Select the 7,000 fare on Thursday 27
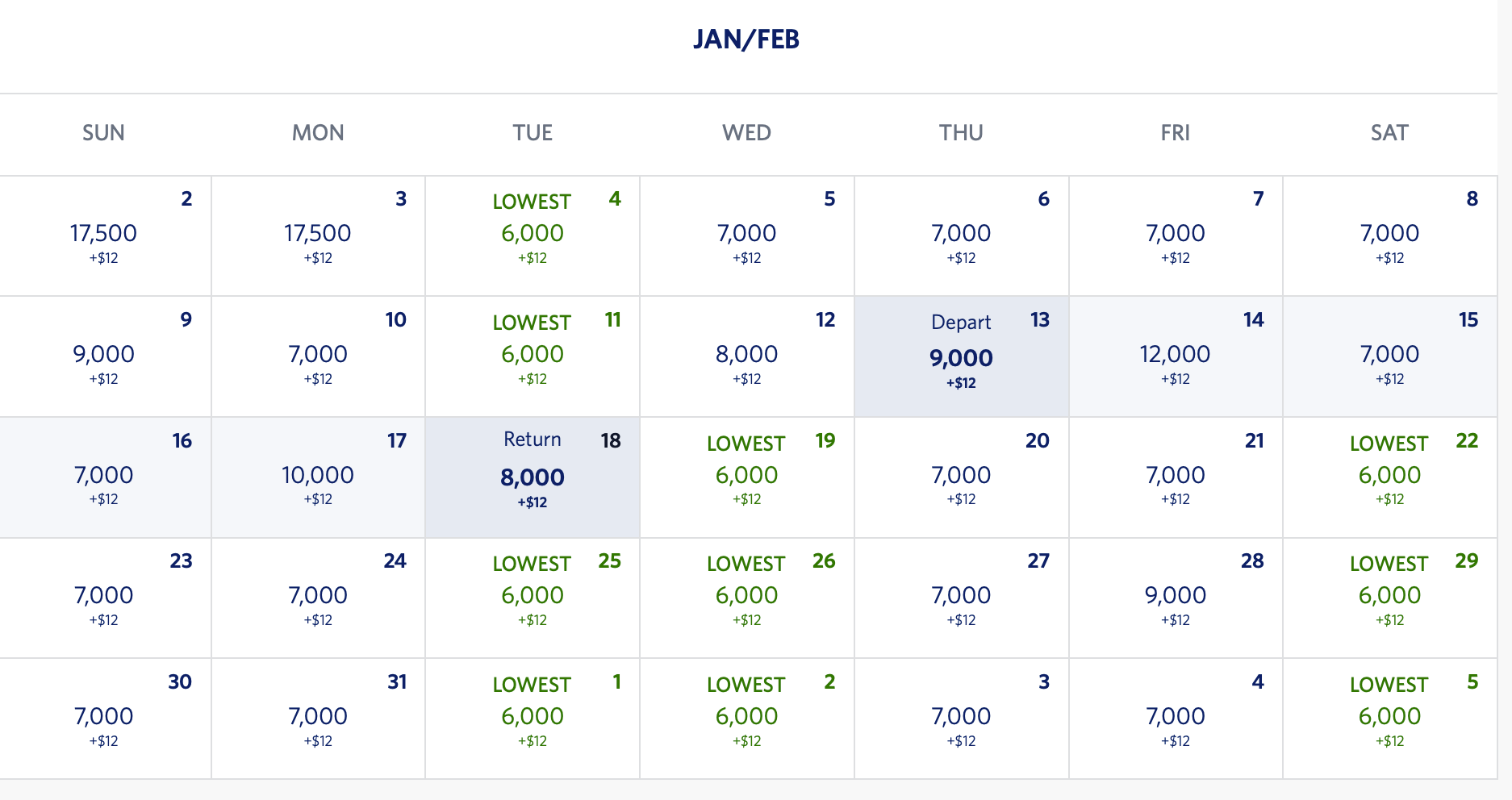This screenshot has width=1512, height=800. [961, 596]
